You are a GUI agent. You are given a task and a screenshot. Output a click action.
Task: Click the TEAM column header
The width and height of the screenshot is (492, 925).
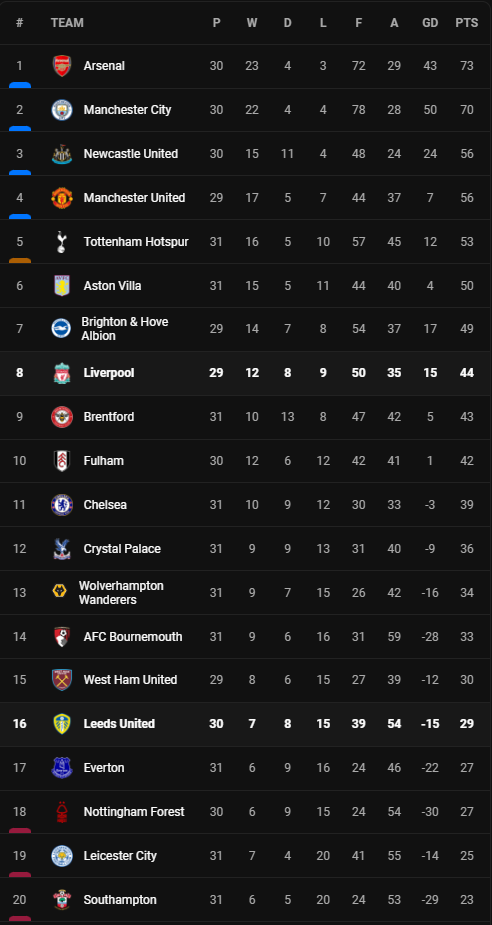click(67, 23)
